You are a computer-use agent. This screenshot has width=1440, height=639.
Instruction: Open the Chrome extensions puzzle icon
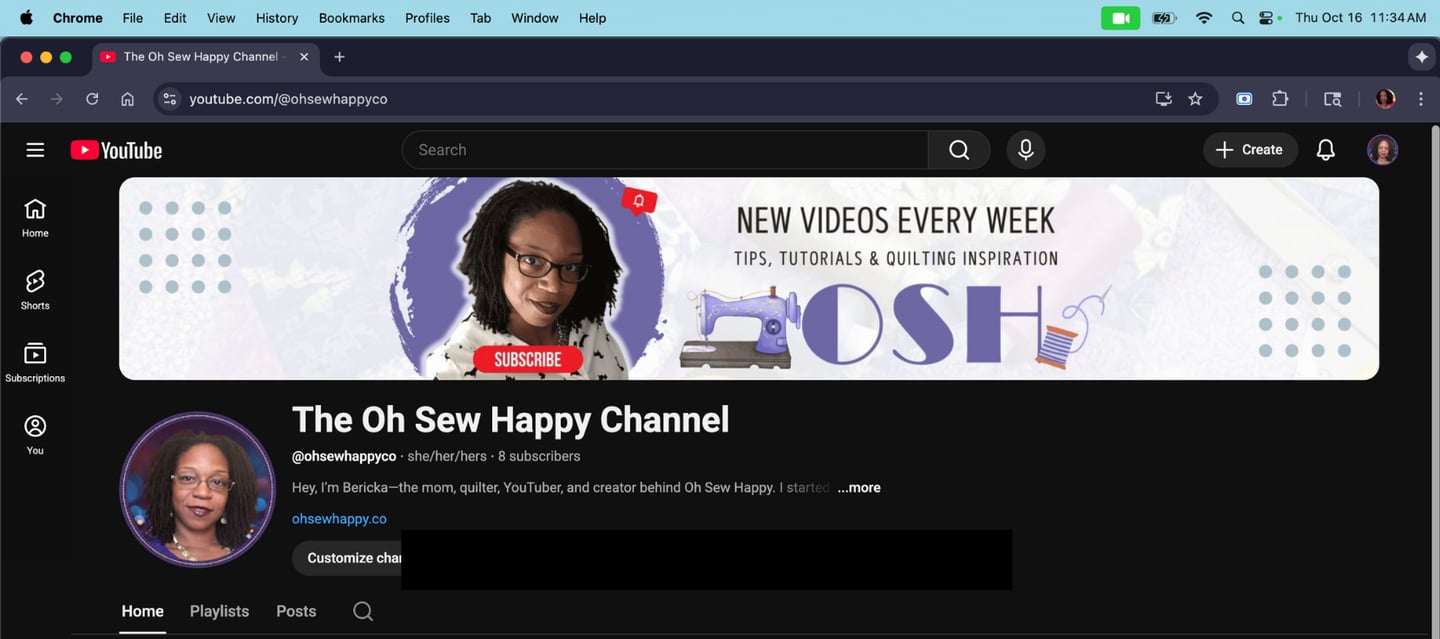(x=1280, y=99)
